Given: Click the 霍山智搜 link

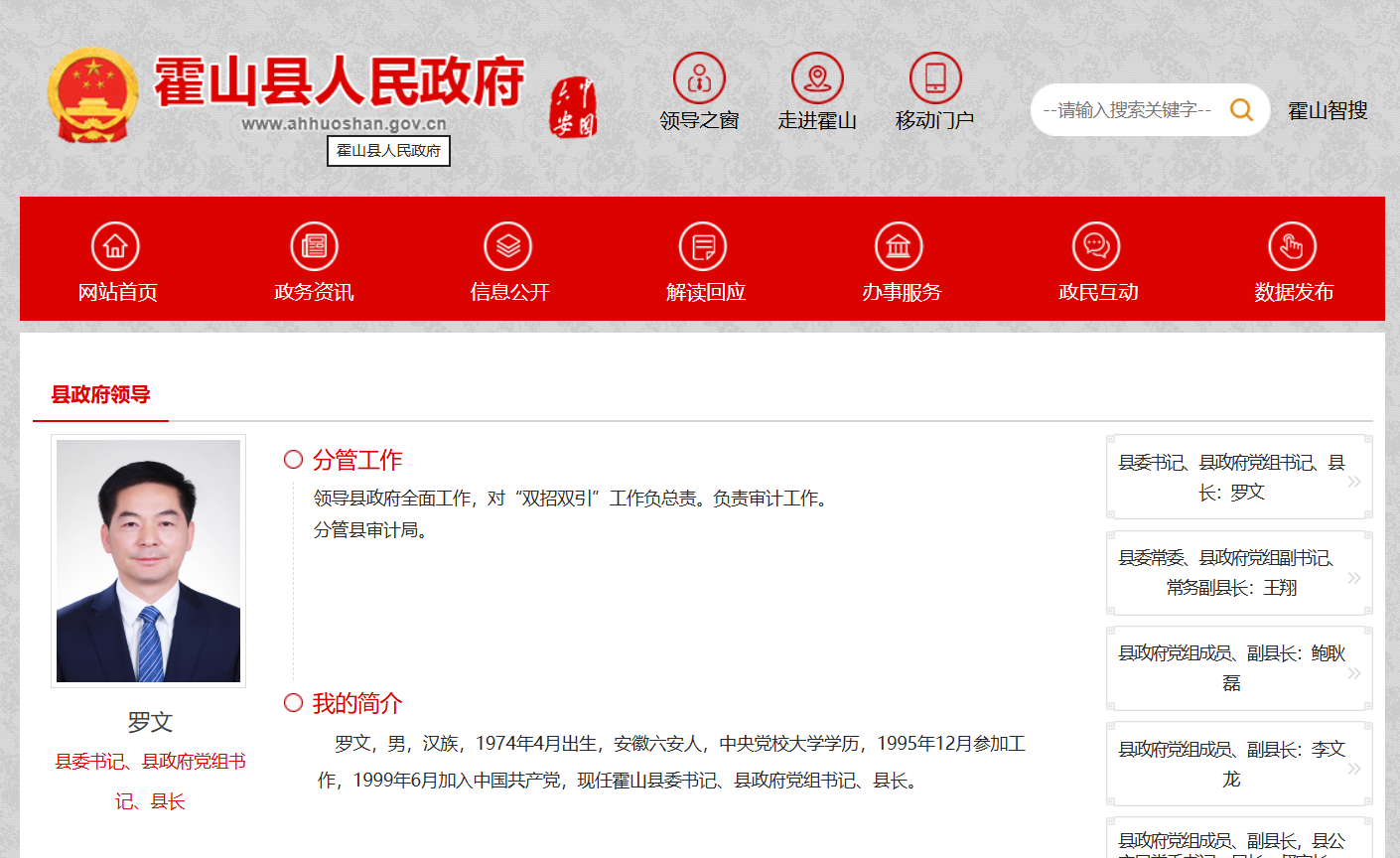Looking at the screenshot, I should (1328, 111).
